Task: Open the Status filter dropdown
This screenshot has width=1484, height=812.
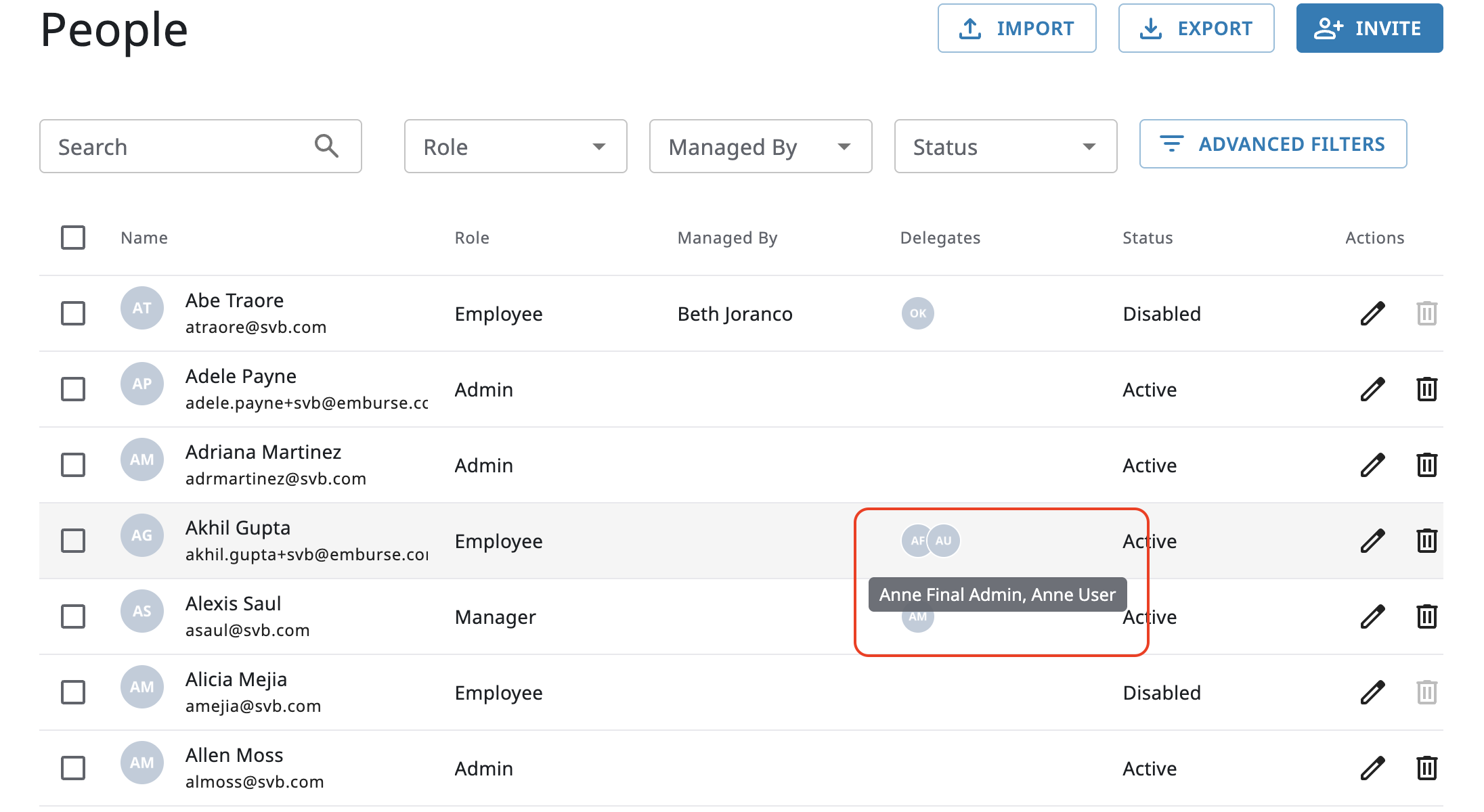Action: (x=1005, y=147)
